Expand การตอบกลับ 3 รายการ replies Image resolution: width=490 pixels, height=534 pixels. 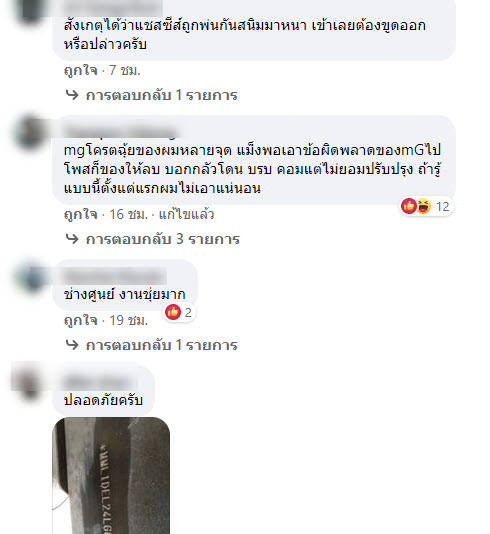click(x=163, y=239)
